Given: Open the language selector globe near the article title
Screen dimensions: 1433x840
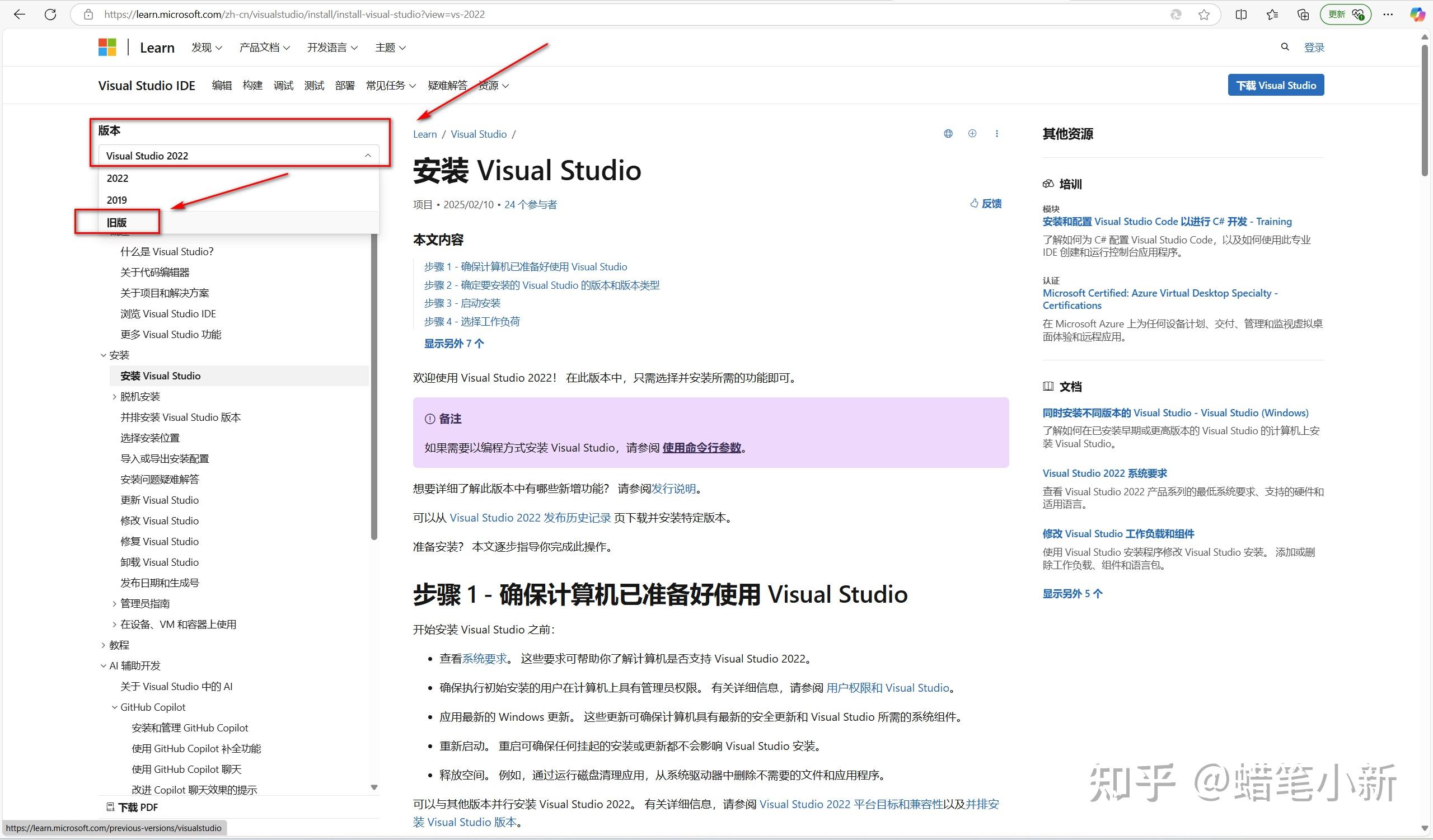Looking at the screenshot, I should [x=947, y=133].
